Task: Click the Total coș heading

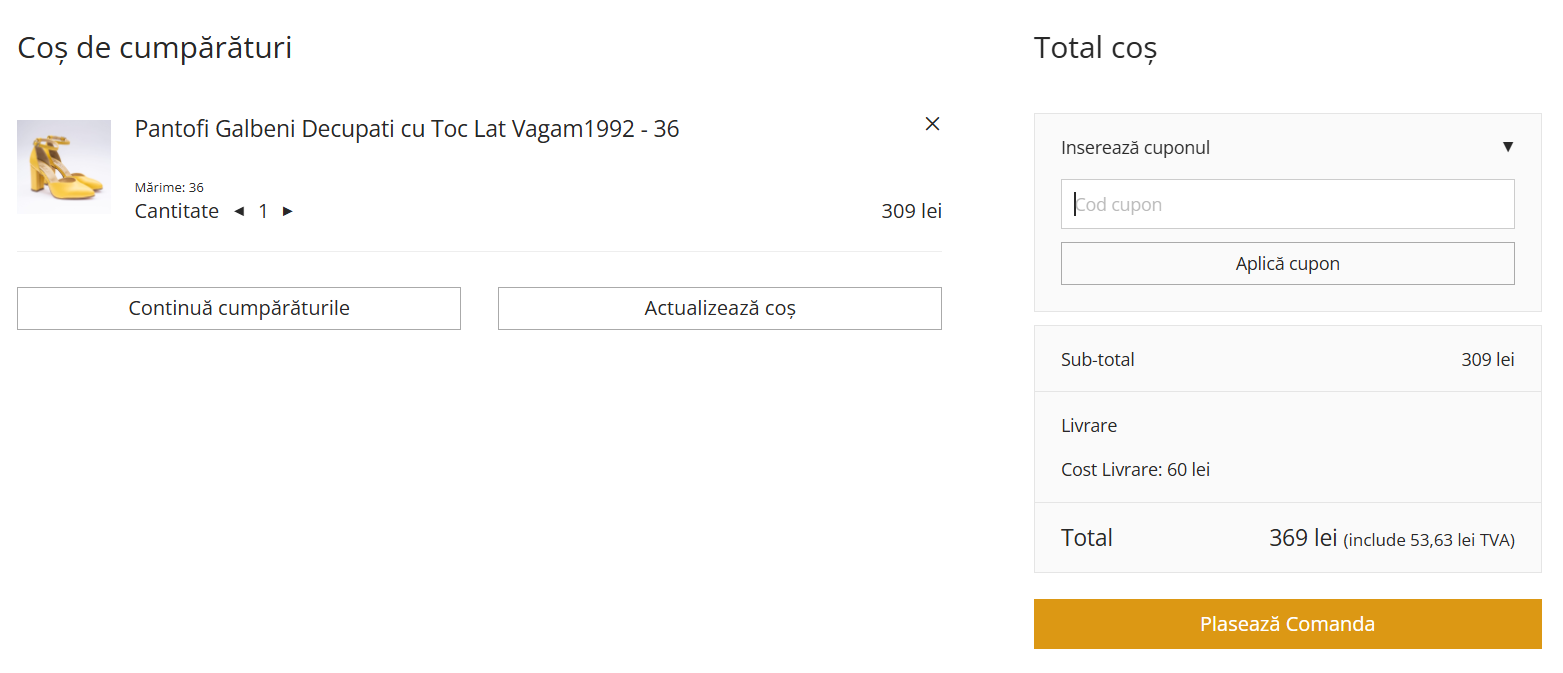Action: (1095, 48)
